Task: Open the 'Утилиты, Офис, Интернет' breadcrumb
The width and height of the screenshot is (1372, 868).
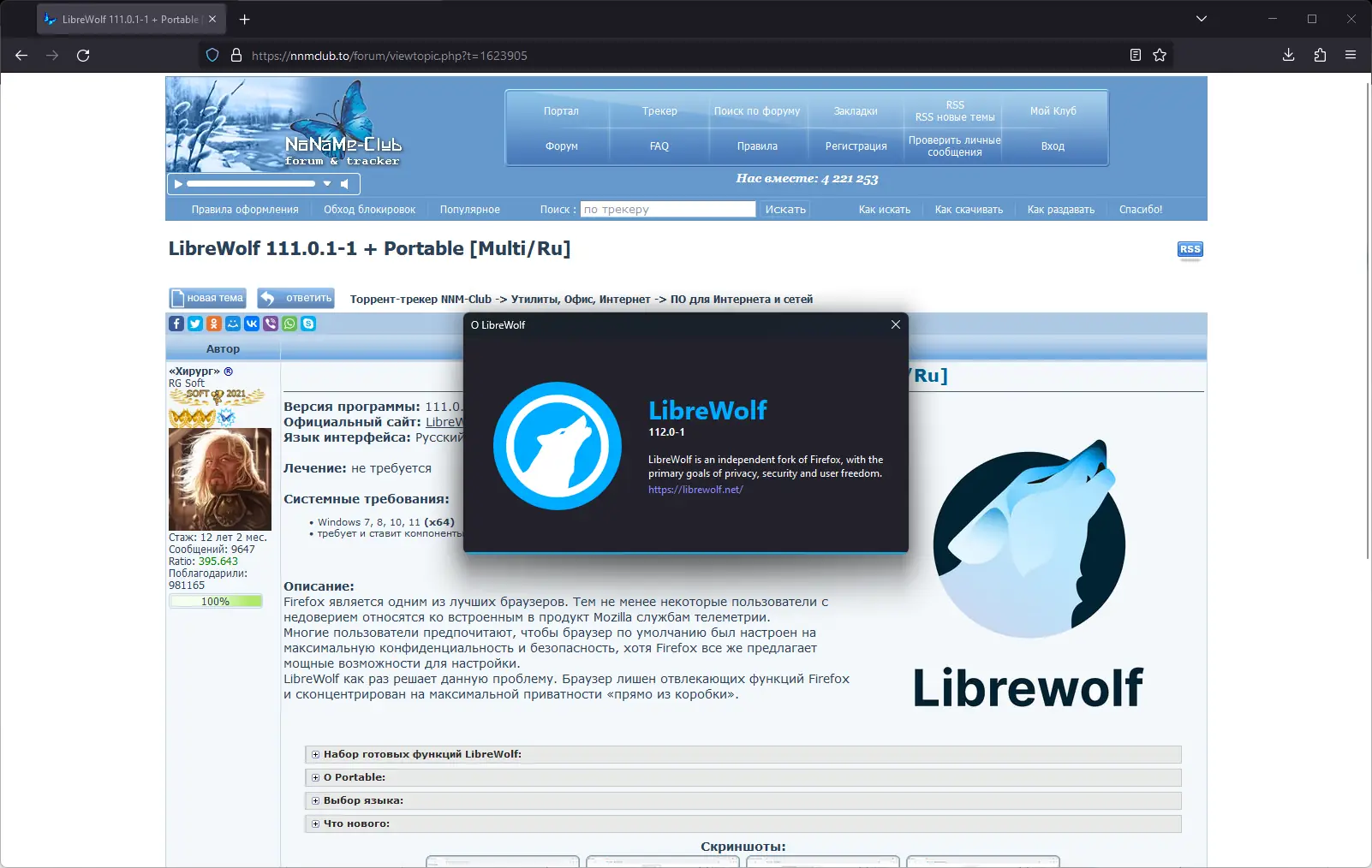Action: click(581, 300)
